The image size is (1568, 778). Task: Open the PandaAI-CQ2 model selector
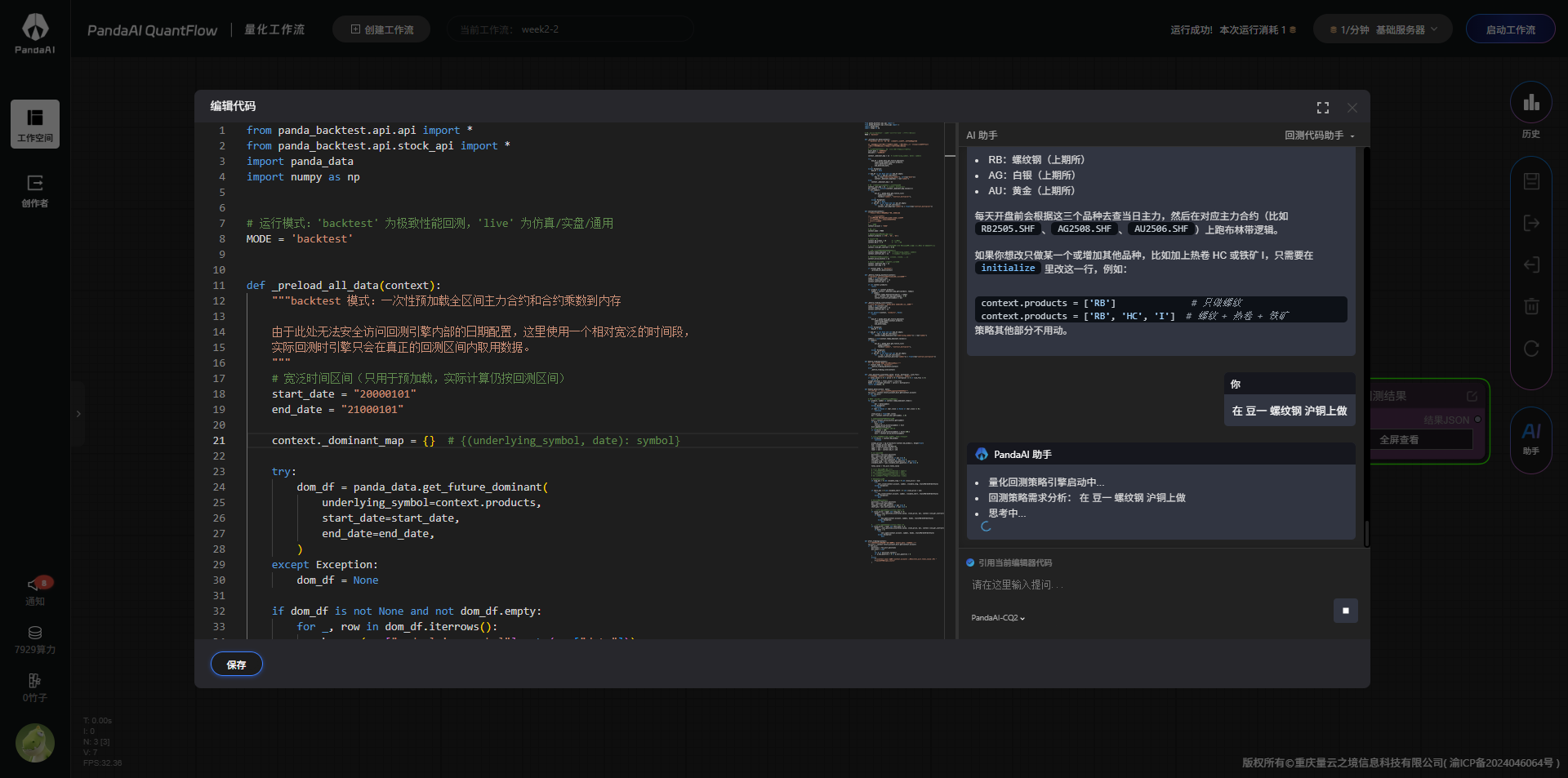(x=997, y=618)
